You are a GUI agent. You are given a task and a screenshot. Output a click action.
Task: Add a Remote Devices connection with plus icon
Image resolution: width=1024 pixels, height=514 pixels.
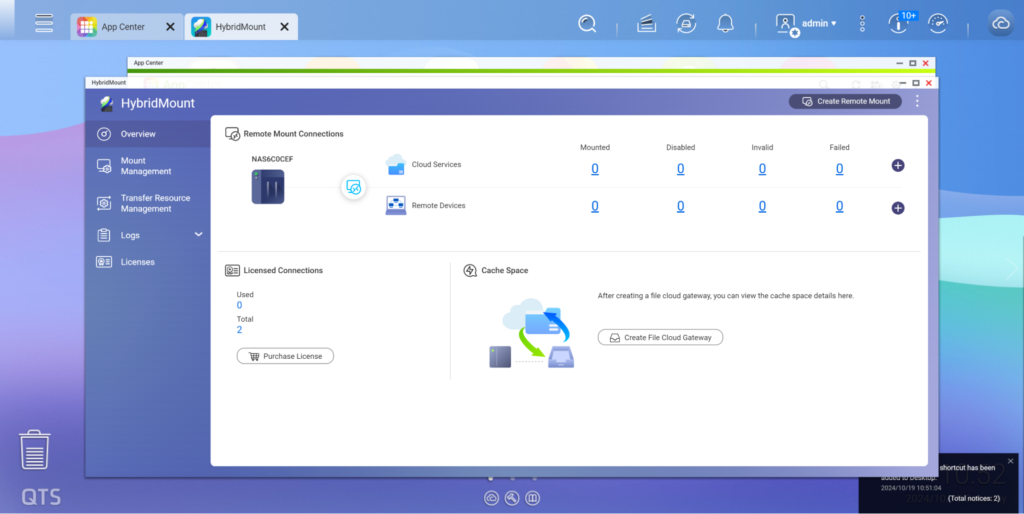coord(897,208)
